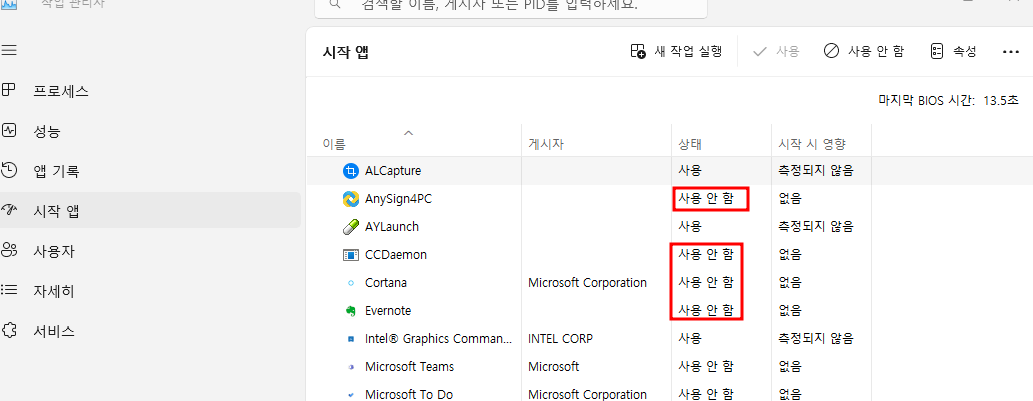Go to the 사용자 page
The image size is (1033, 401).
(x=150, y=251)
